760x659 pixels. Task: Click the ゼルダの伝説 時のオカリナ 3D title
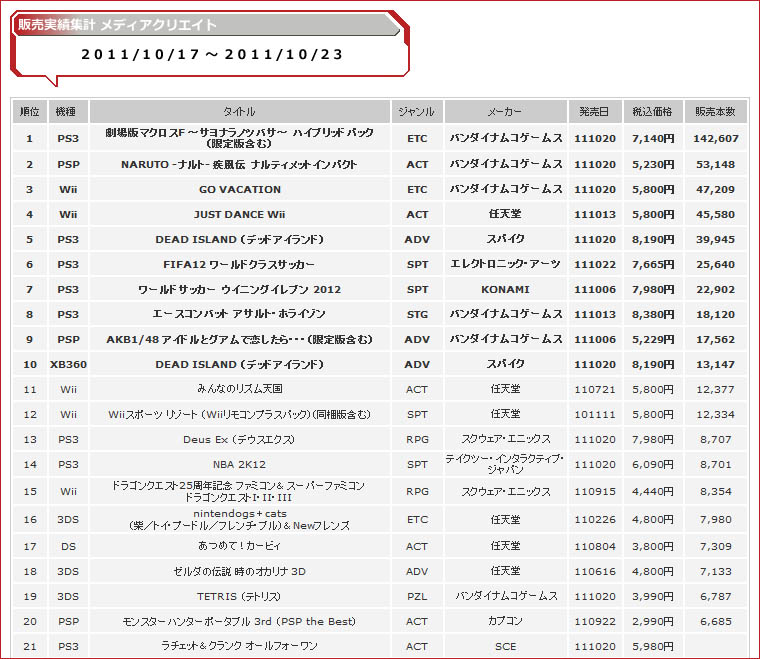click(x=239, y=571)
